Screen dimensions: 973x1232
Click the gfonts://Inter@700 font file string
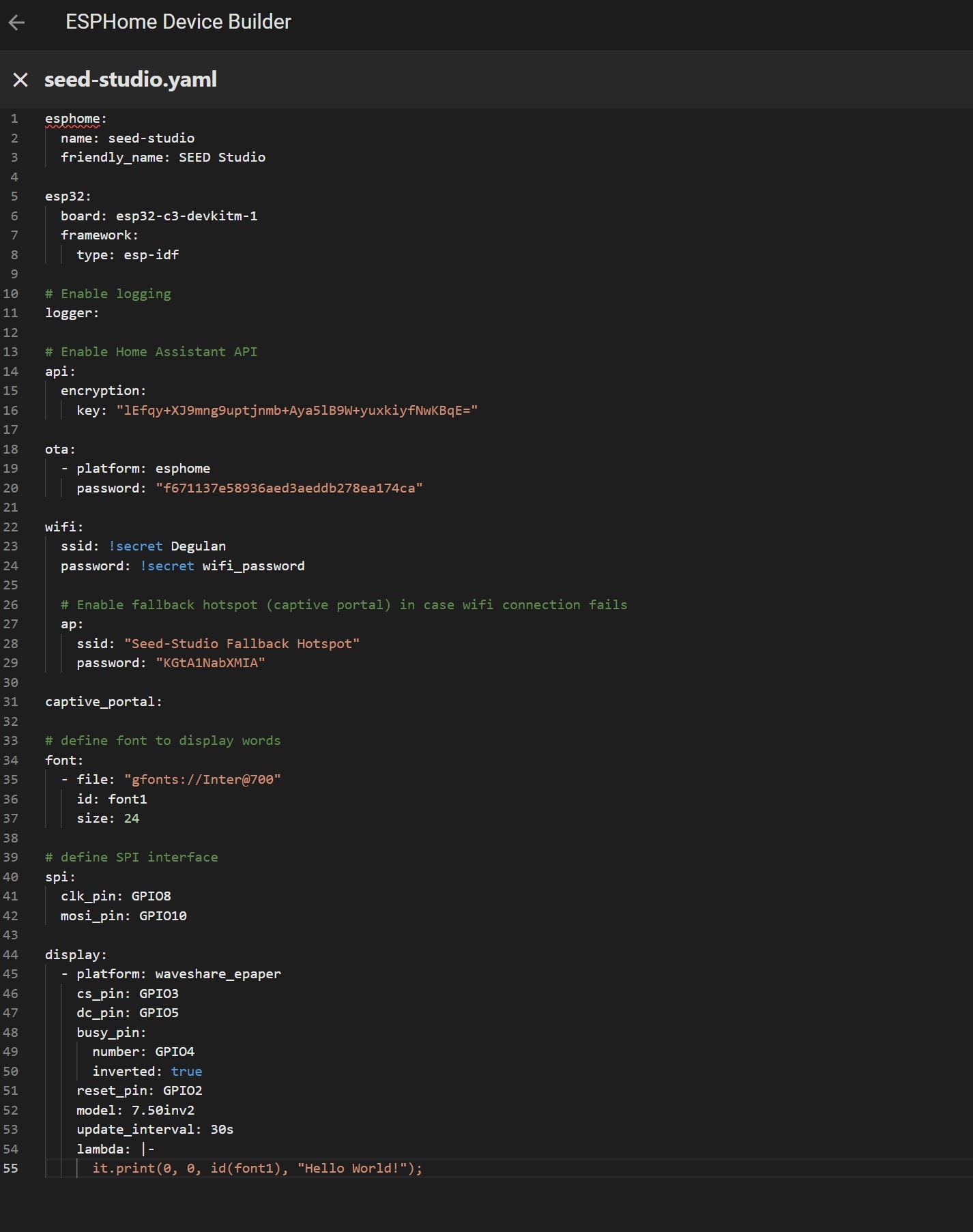pyautogui.click(x=202, y=780)
